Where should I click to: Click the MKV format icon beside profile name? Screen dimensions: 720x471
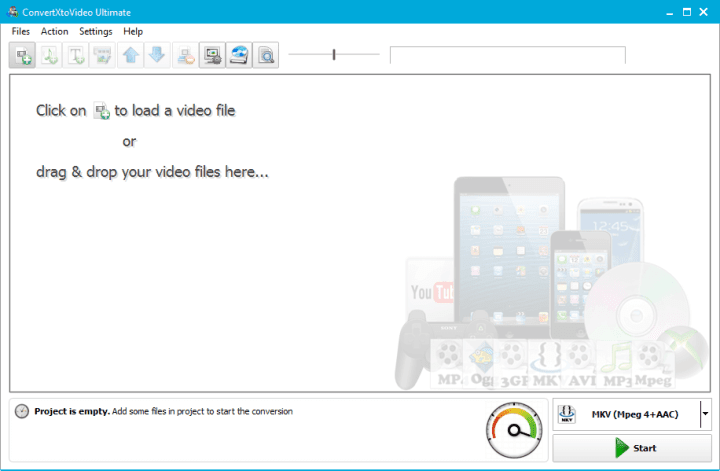coord(567,414)
